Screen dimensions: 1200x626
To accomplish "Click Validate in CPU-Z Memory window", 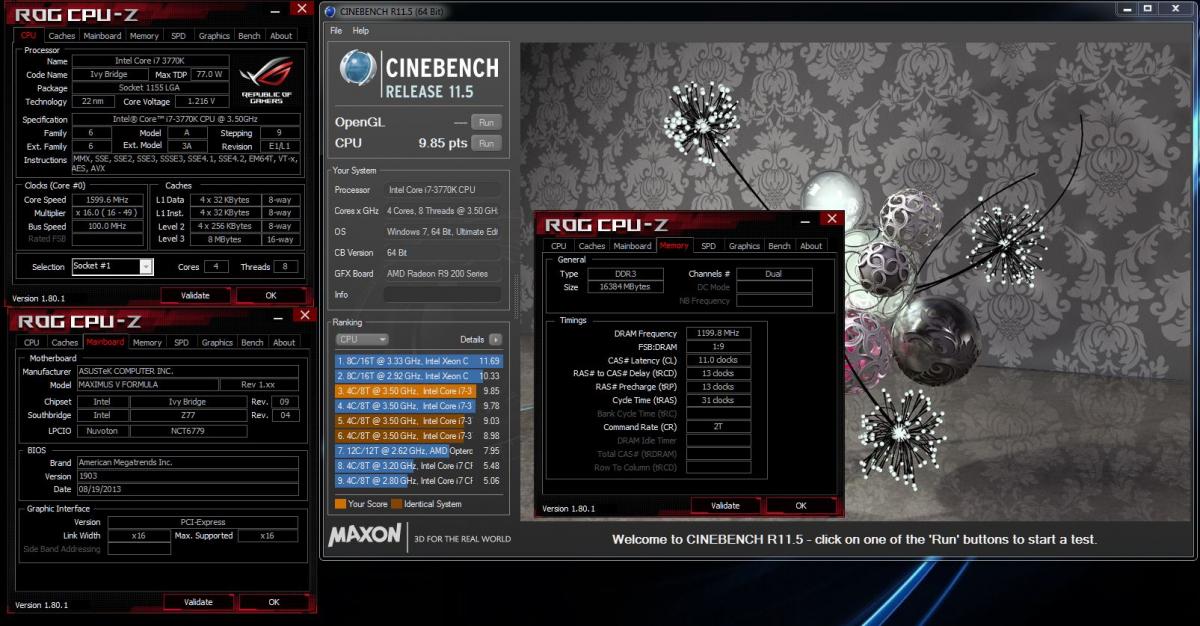I will tap(725, 506).
